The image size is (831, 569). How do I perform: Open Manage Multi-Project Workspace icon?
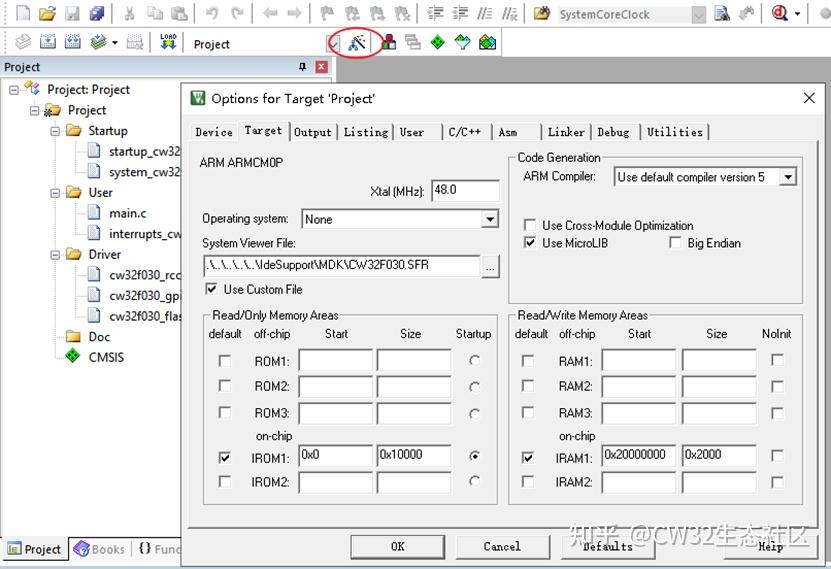point(413,42)
